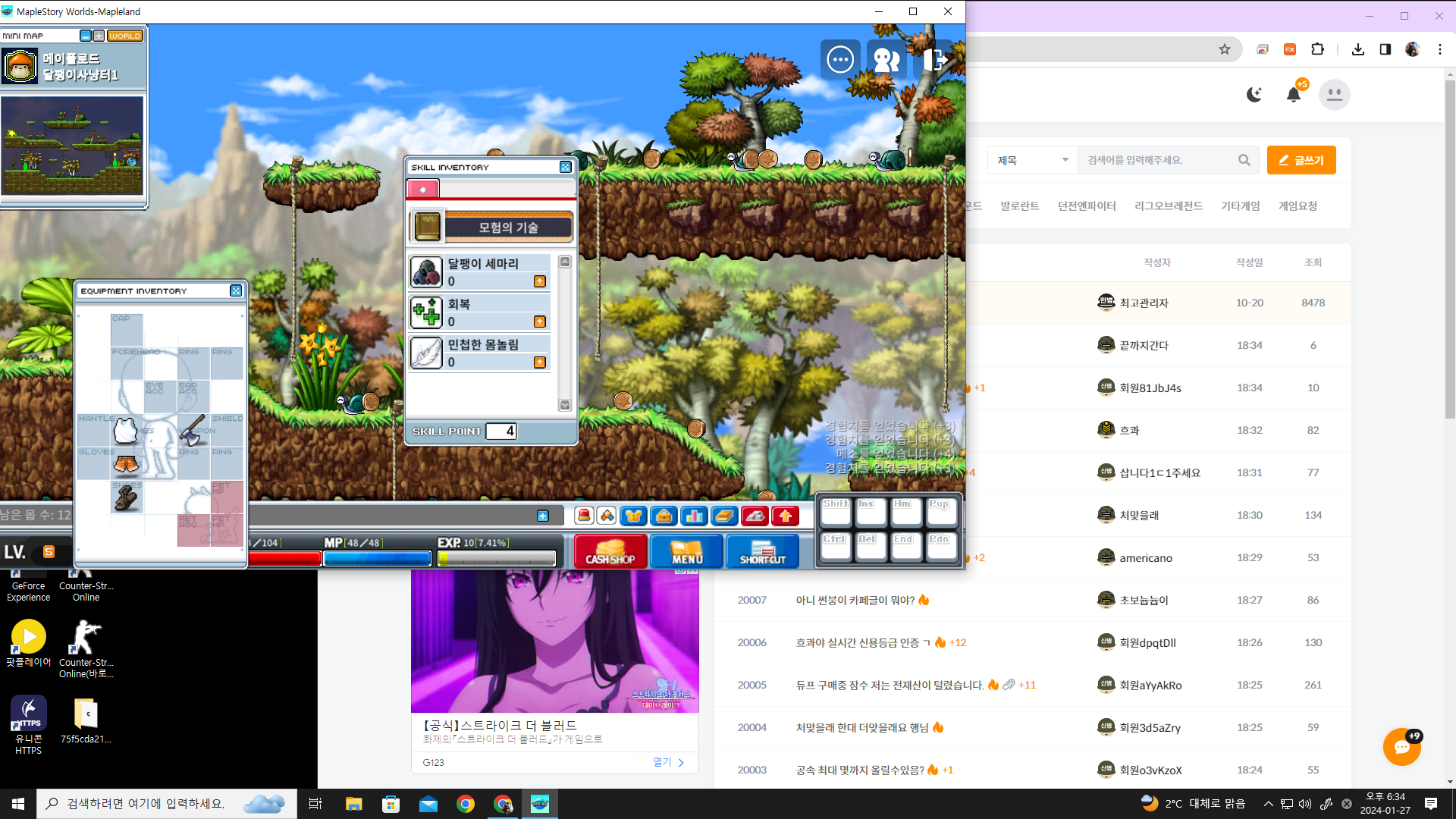
Task: Open the 제목 search filter dropdown
Action: coord(1032,160)
